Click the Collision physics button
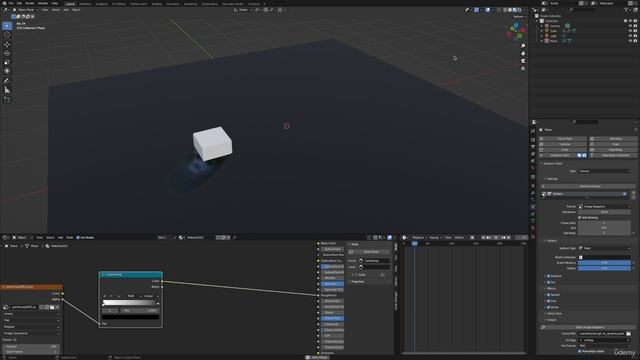The width and height of the screenshot is (640, 360). [x=563, y=144]
